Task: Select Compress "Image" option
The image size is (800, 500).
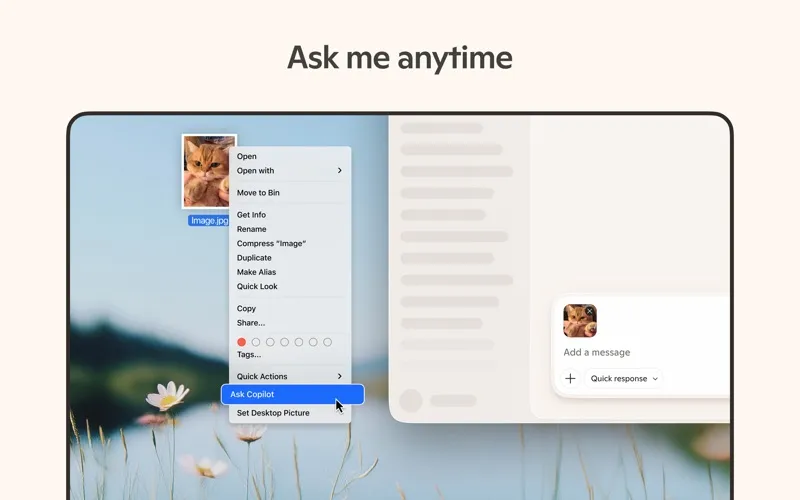Action: point(290,243)
